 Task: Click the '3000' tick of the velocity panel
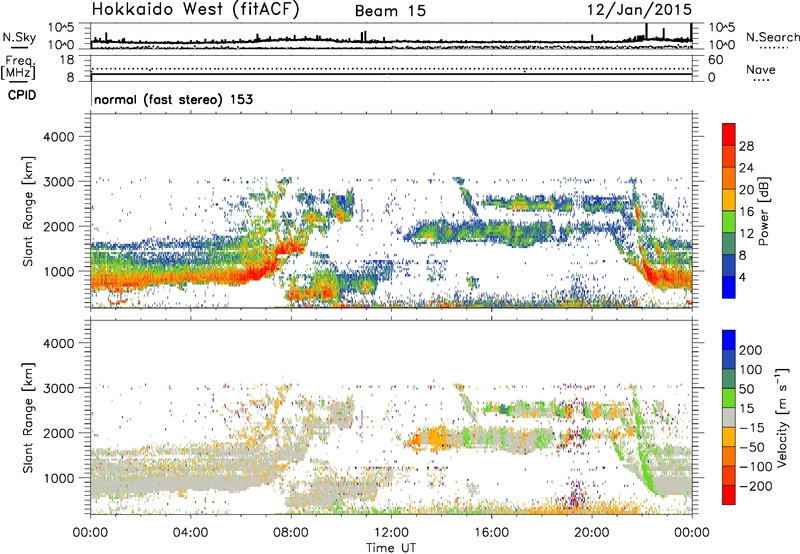coord(58,388)
